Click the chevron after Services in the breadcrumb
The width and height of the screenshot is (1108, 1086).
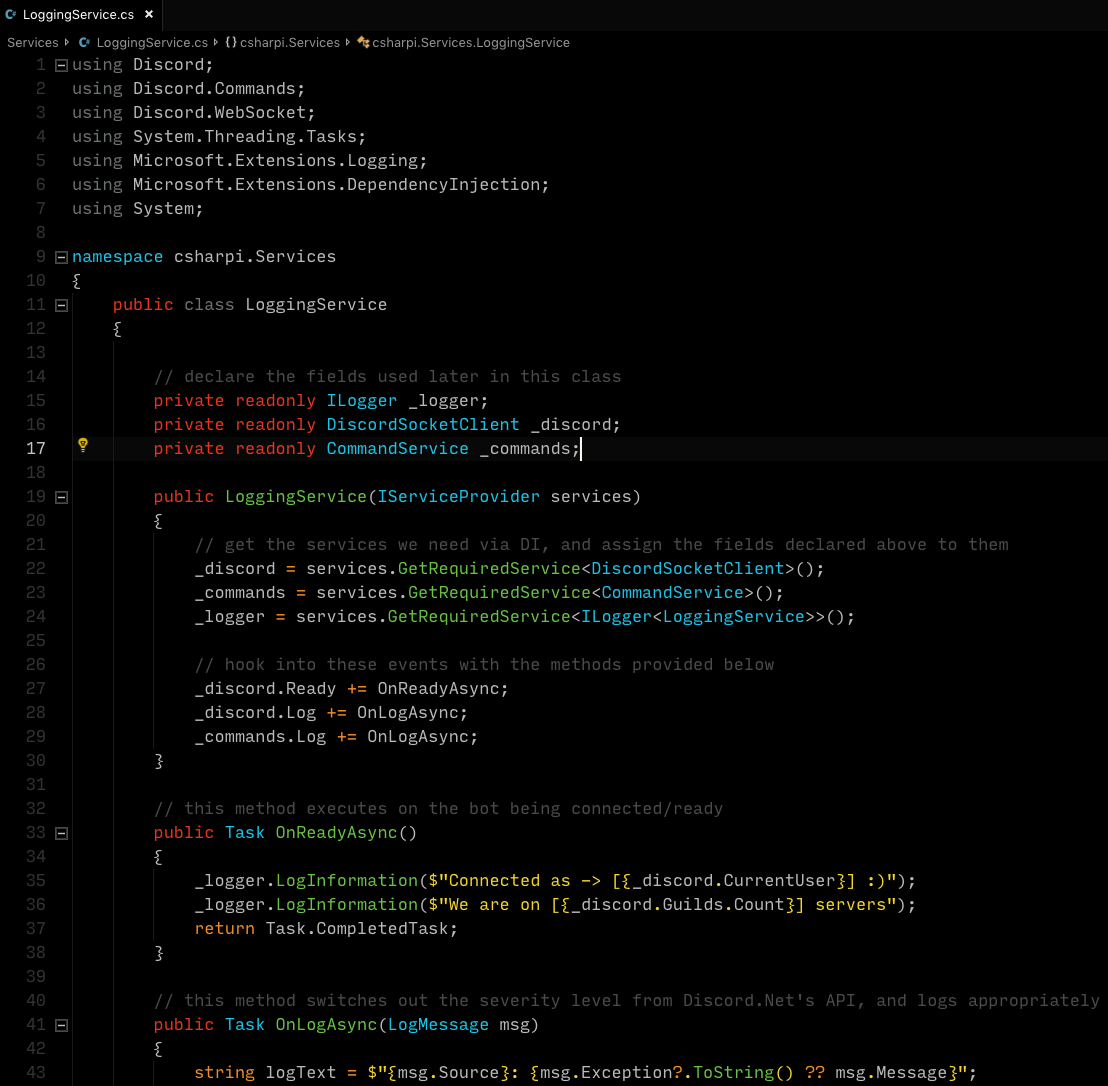[65, 42]
